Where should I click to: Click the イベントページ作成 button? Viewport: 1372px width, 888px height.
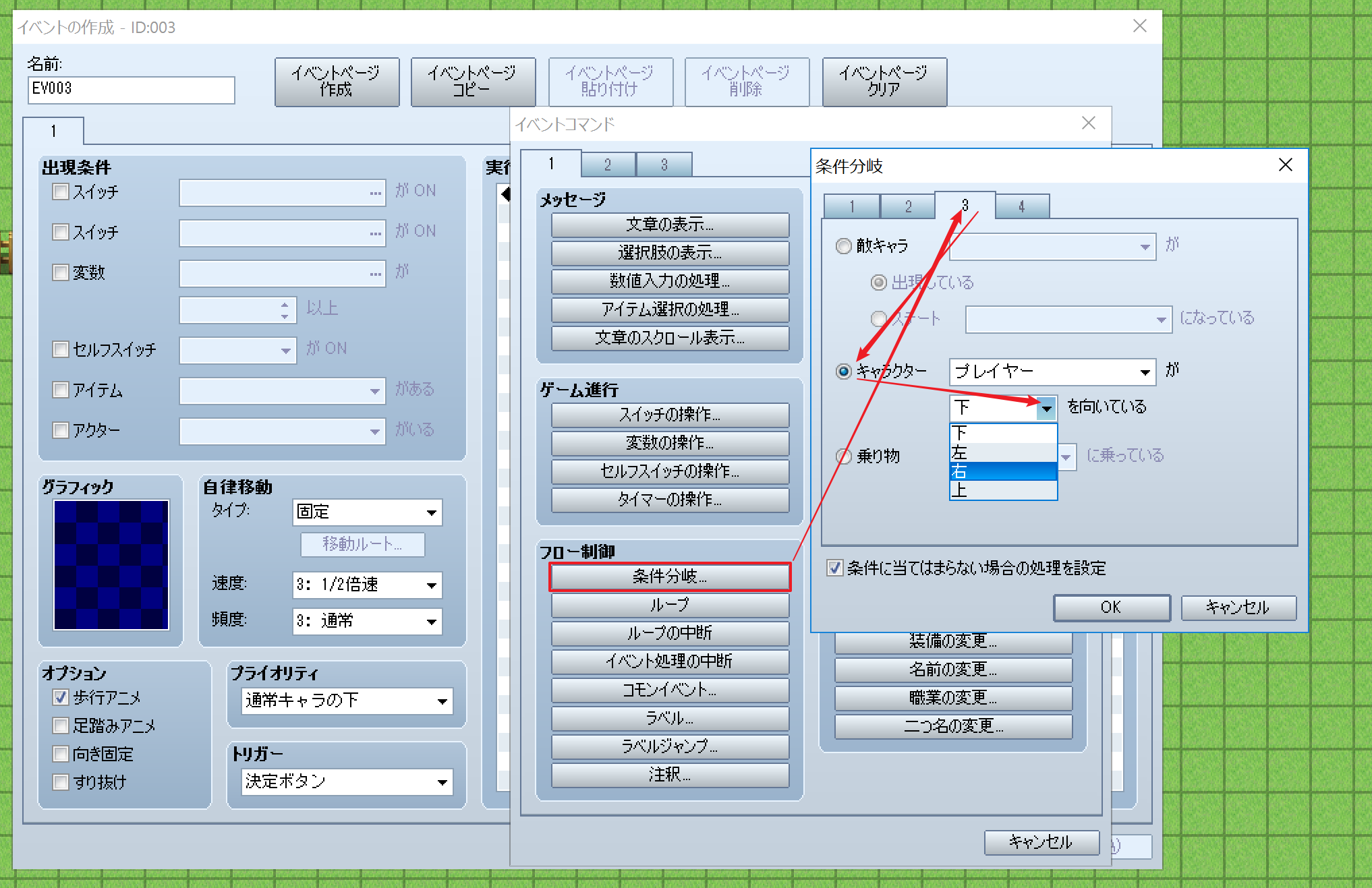pyautogui.click(x=337, y=82)
